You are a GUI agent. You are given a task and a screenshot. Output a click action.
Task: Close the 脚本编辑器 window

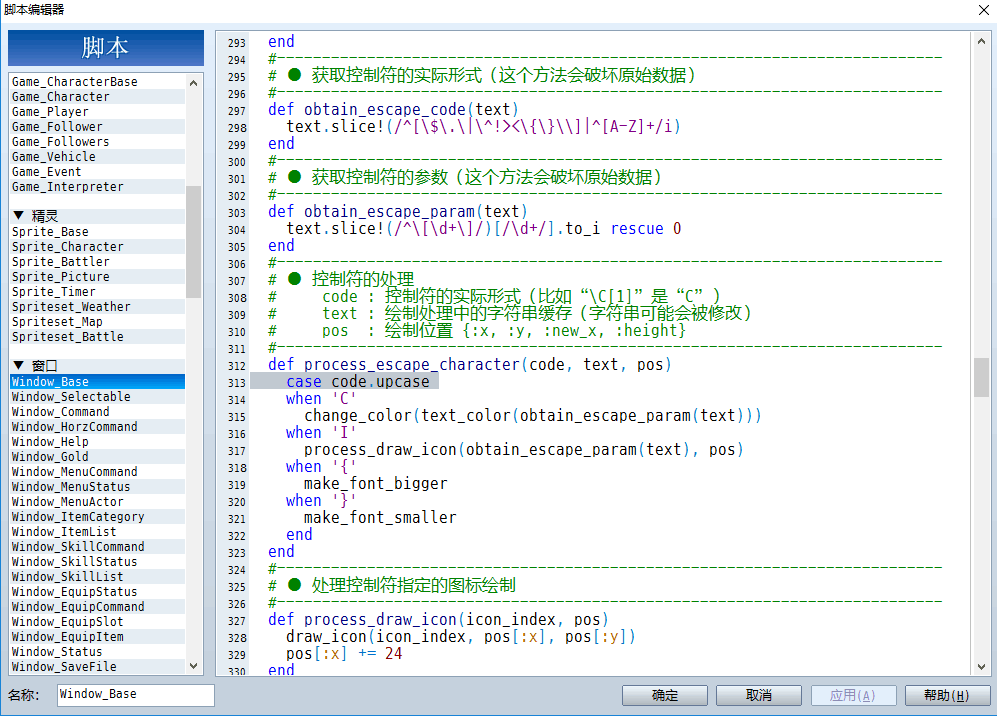tap(983, 10)
